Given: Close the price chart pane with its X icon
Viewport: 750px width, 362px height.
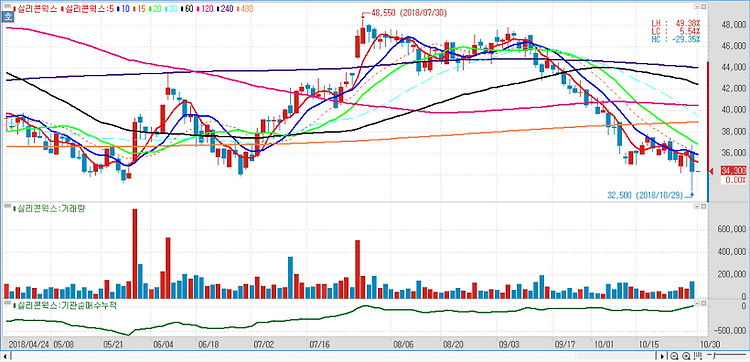Looking at the screenshot, I should click(x=704, y=8).
